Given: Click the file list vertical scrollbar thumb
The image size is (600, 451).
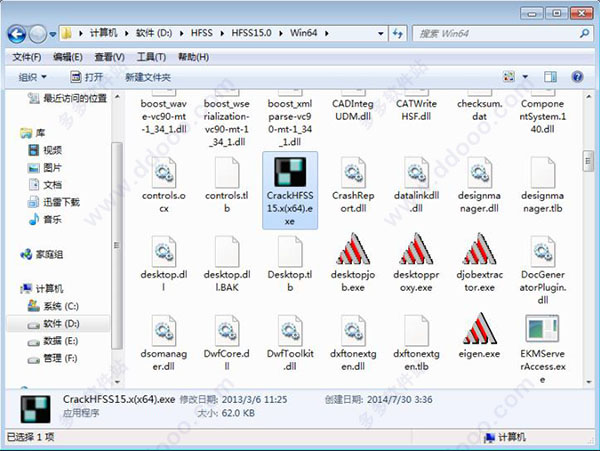Looking at the screenshot, I should pyautogui.click(x=588, y=161).
